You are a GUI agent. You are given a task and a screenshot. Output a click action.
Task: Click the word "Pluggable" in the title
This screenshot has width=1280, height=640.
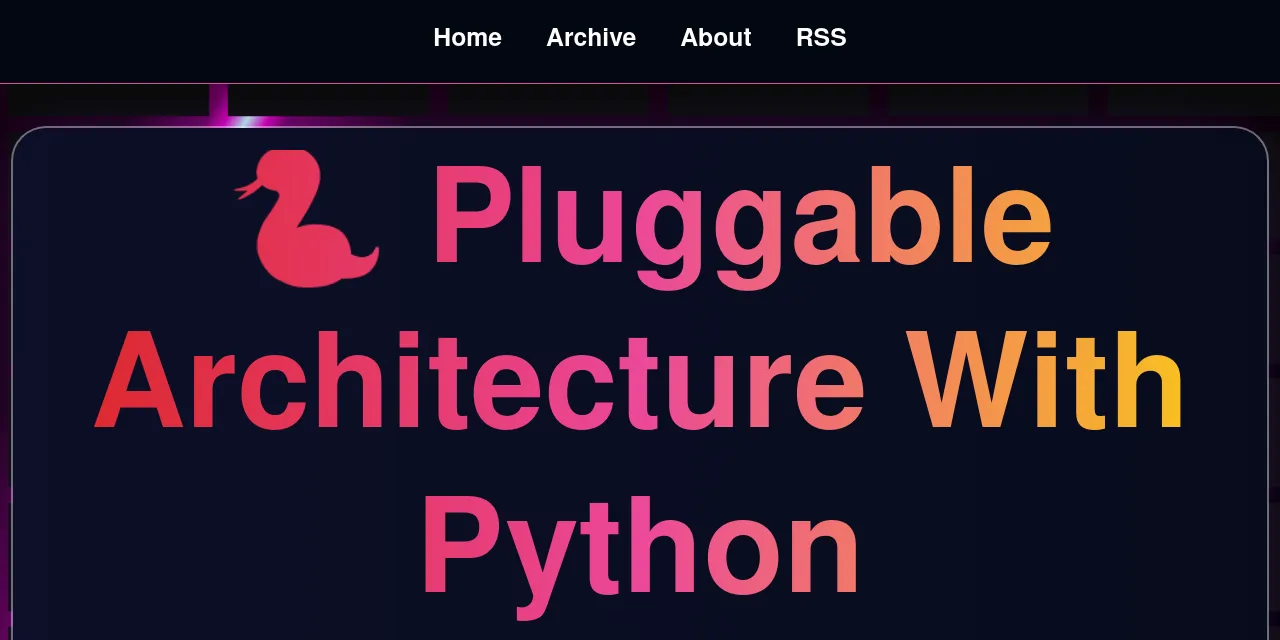click(x=741, y=218)
